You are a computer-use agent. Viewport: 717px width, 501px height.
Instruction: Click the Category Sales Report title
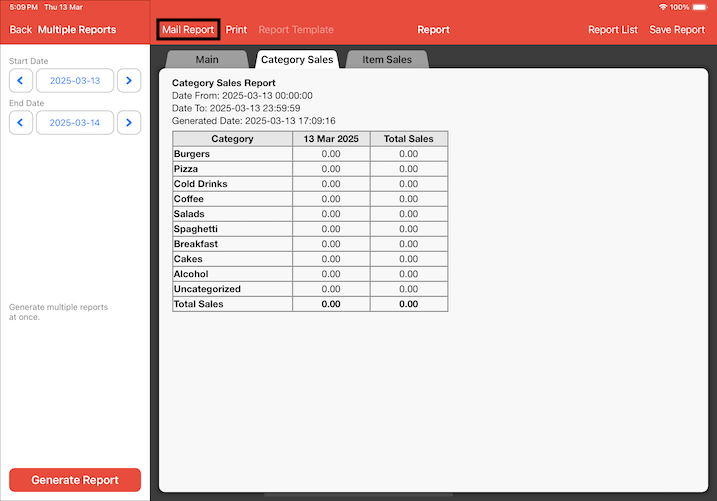[x=224, y=83]
